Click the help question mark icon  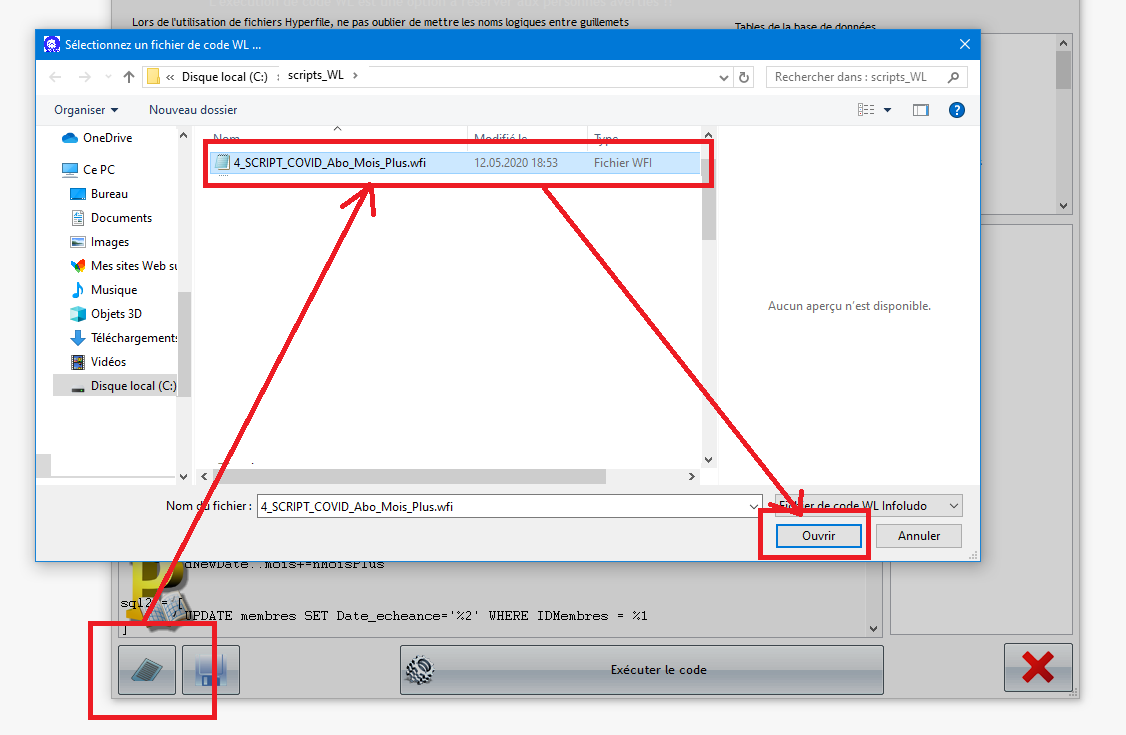pyautogui.click(x=956, y=110)
